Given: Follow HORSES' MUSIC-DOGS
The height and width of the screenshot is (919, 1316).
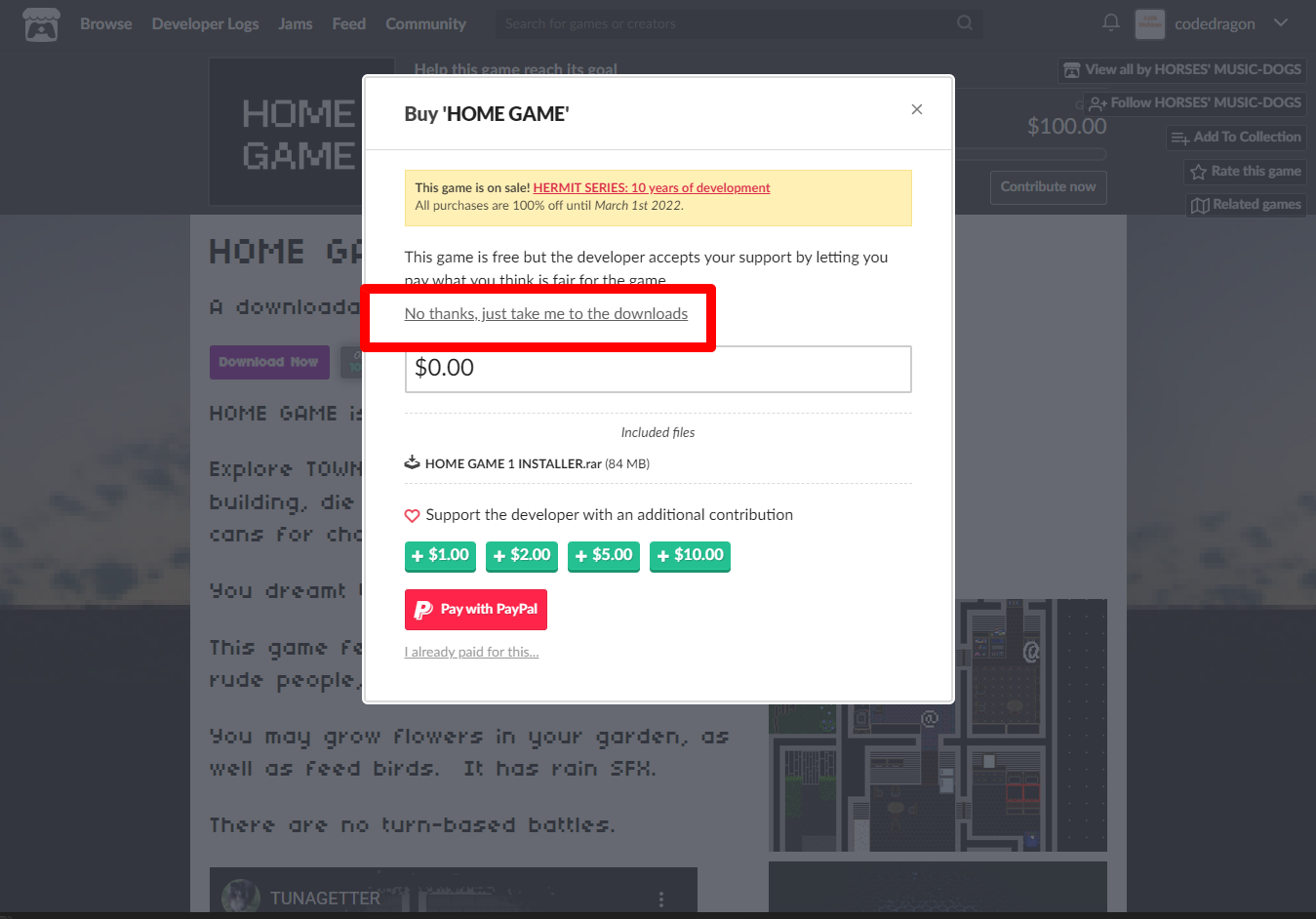Looking at the screenshot, I should click(x=1195, y=102).
